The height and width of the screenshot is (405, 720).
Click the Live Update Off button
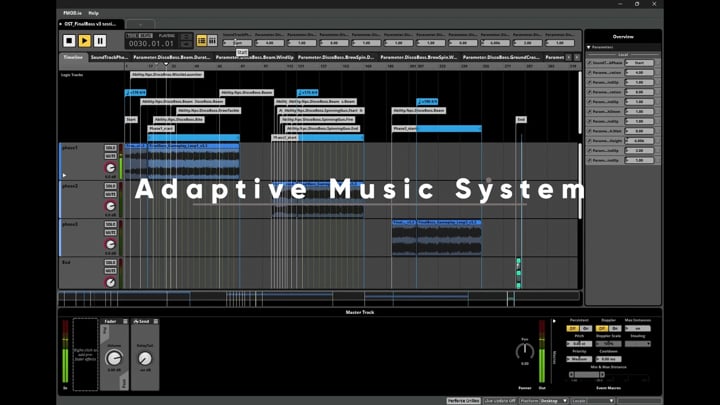click(x=499, y=400)
